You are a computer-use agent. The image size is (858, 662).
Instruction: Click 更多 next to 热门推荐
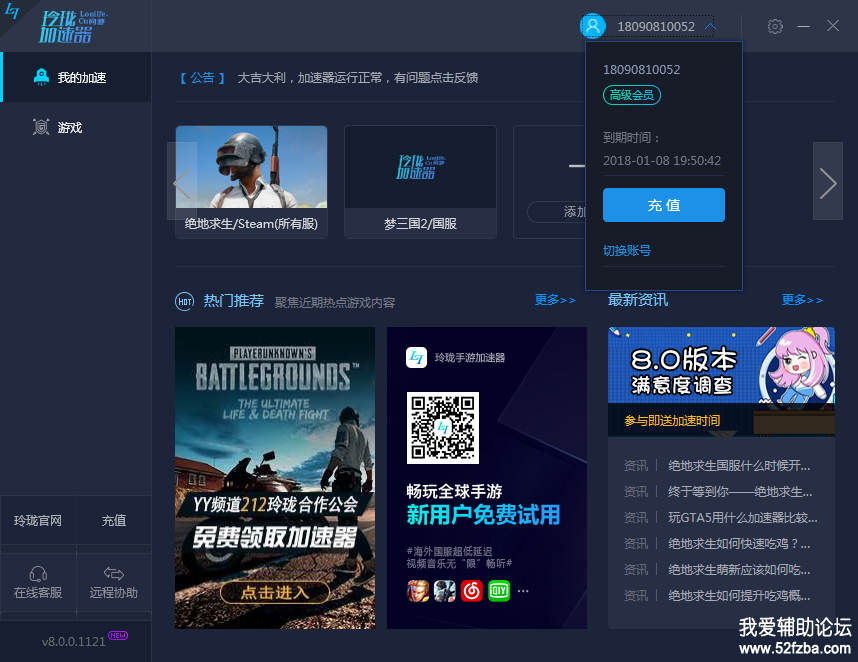point(555,300)
